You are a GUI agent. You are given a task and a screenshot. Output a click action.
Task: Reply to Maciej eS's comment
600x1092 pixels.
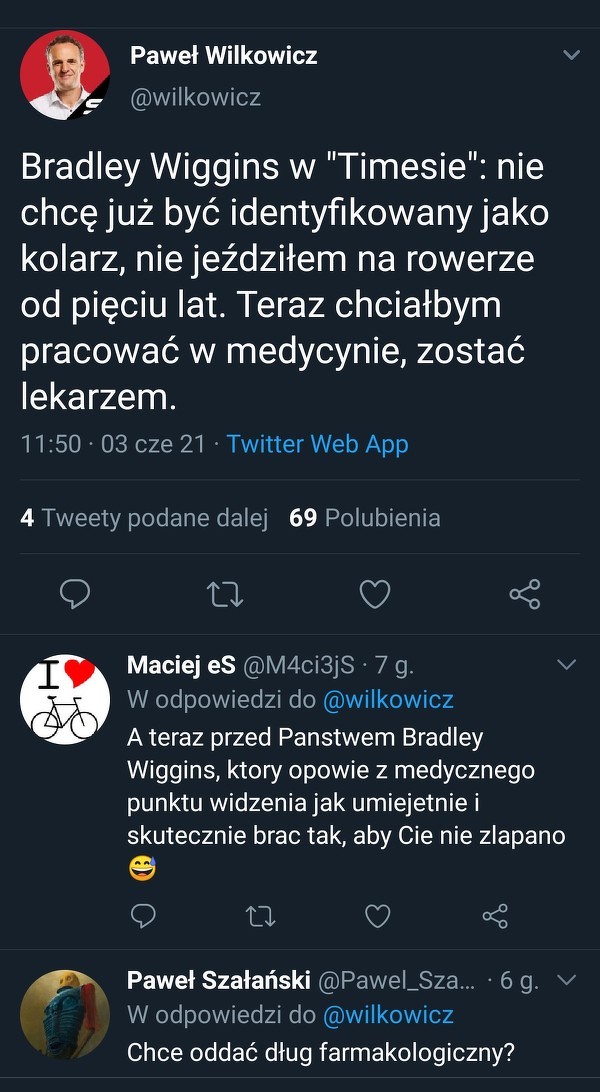point(143,915)
